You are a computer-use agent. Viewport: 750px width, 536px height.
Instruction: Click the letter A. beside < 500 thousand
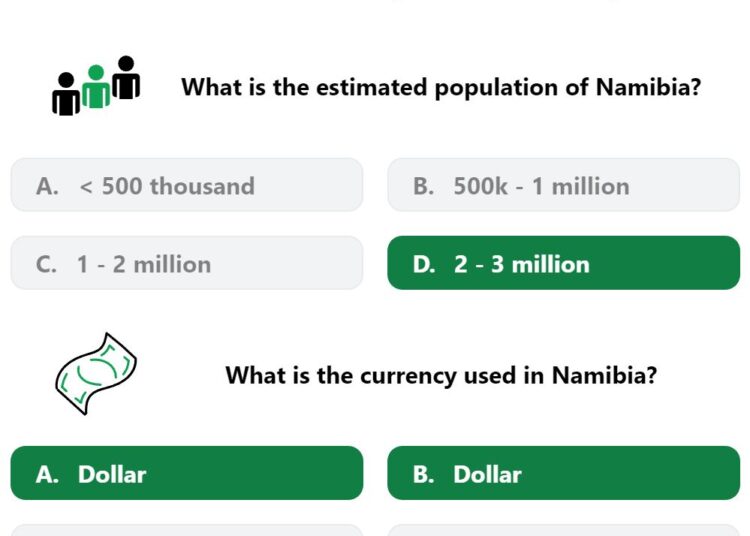click(x=47, y=186)
